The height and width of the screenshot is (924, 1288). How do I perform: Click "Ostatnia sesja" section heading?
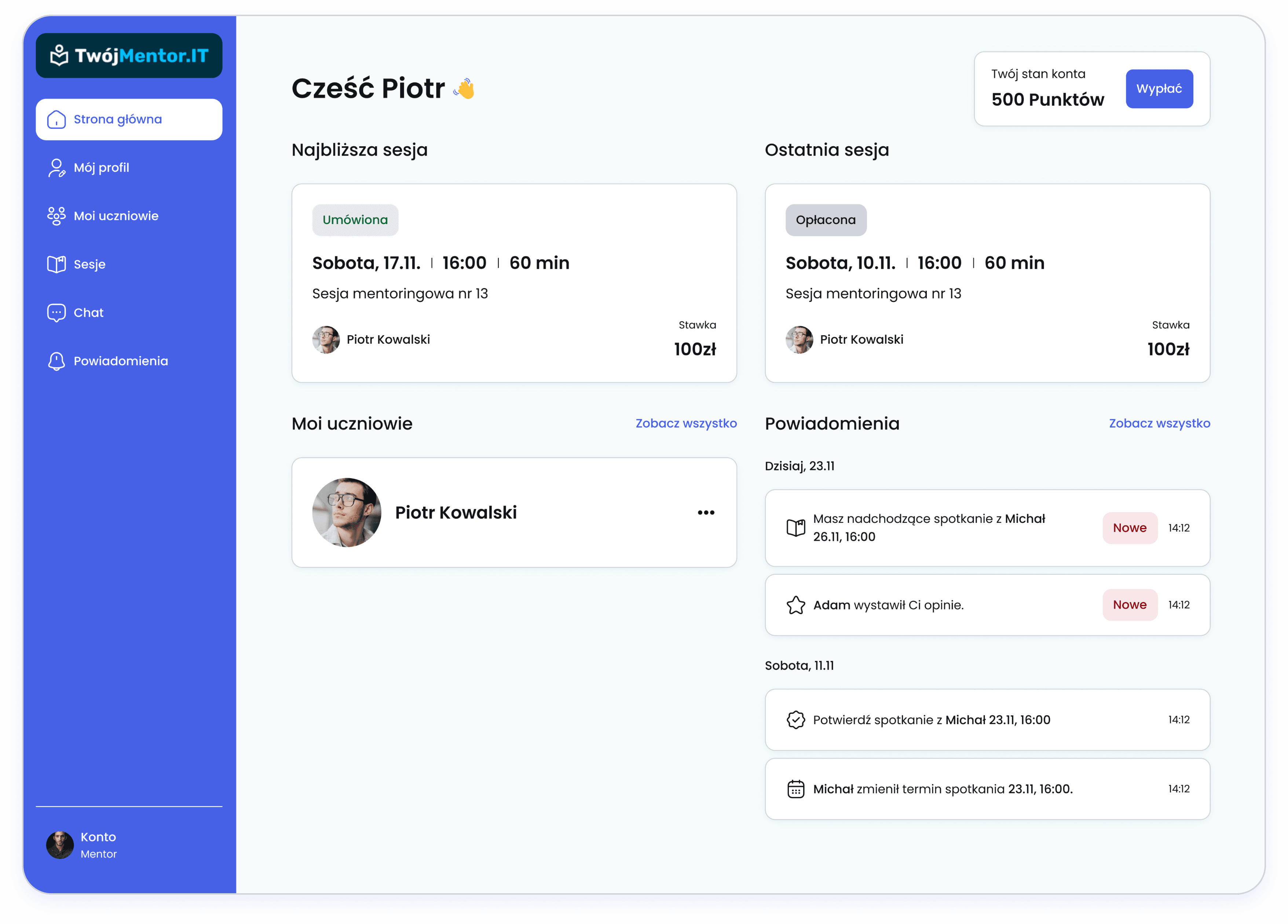(x=827, y=150)
